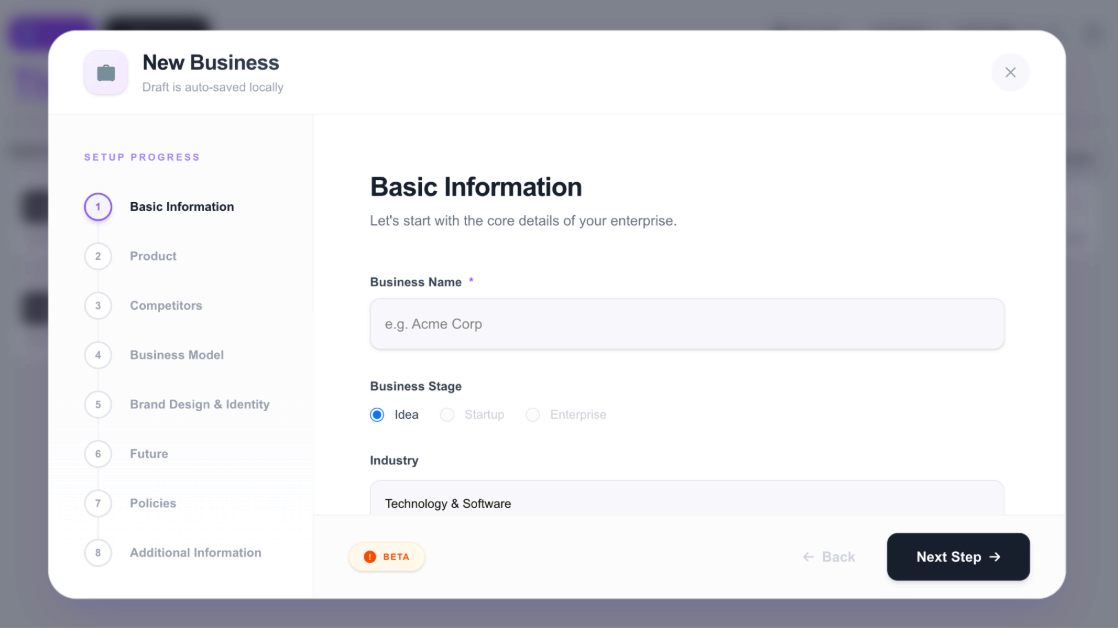
Task: Click step 1 circle in setup progress
Action: point(98,207)
